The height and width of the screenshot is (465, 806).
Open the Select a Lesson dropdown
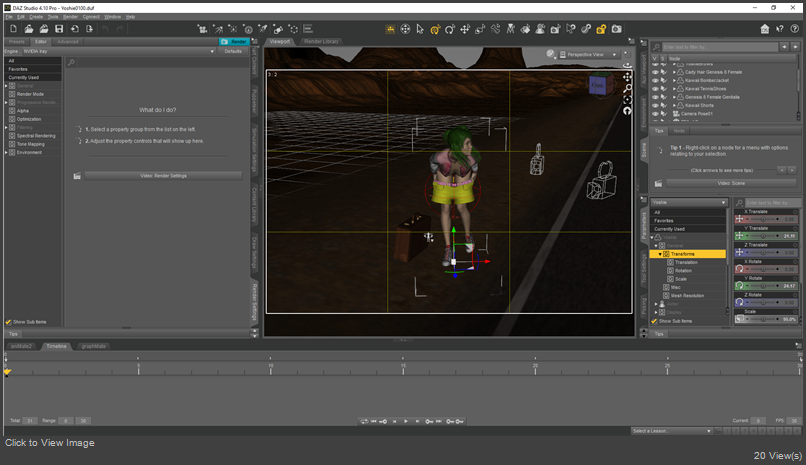671,431
